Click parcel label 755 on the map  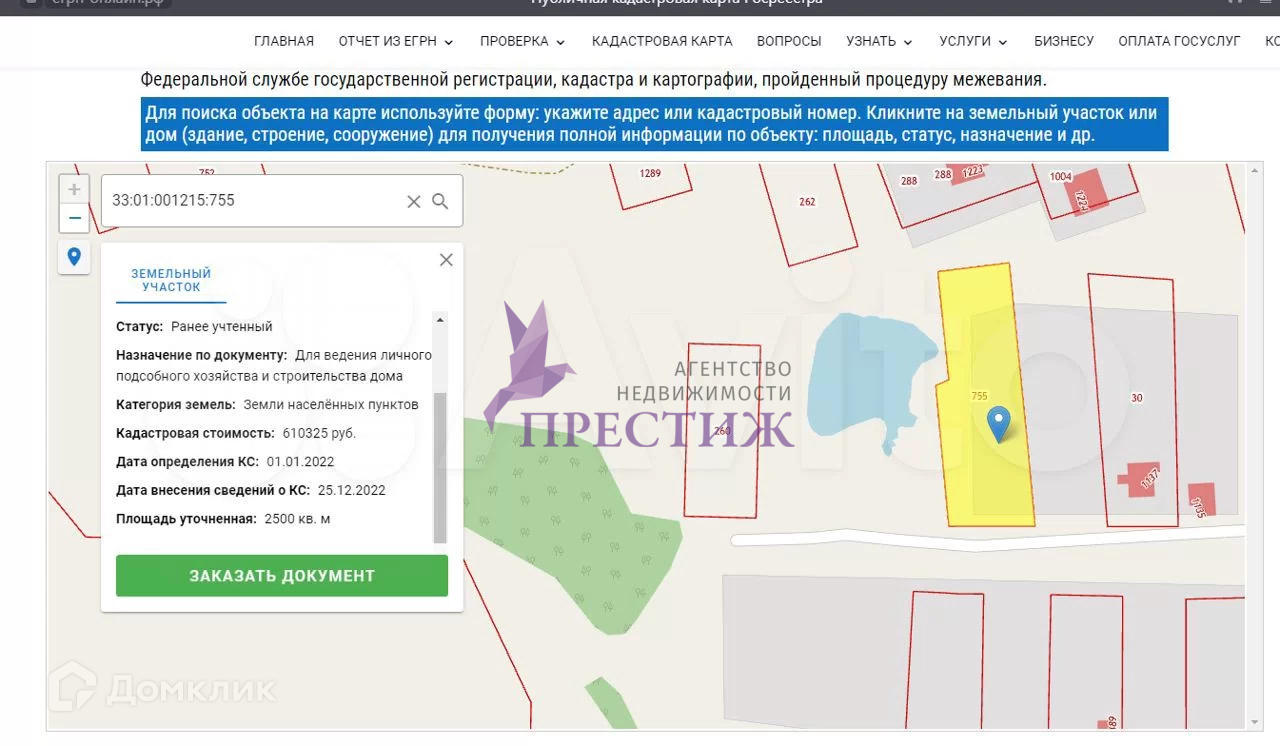(x=980, y=397)
